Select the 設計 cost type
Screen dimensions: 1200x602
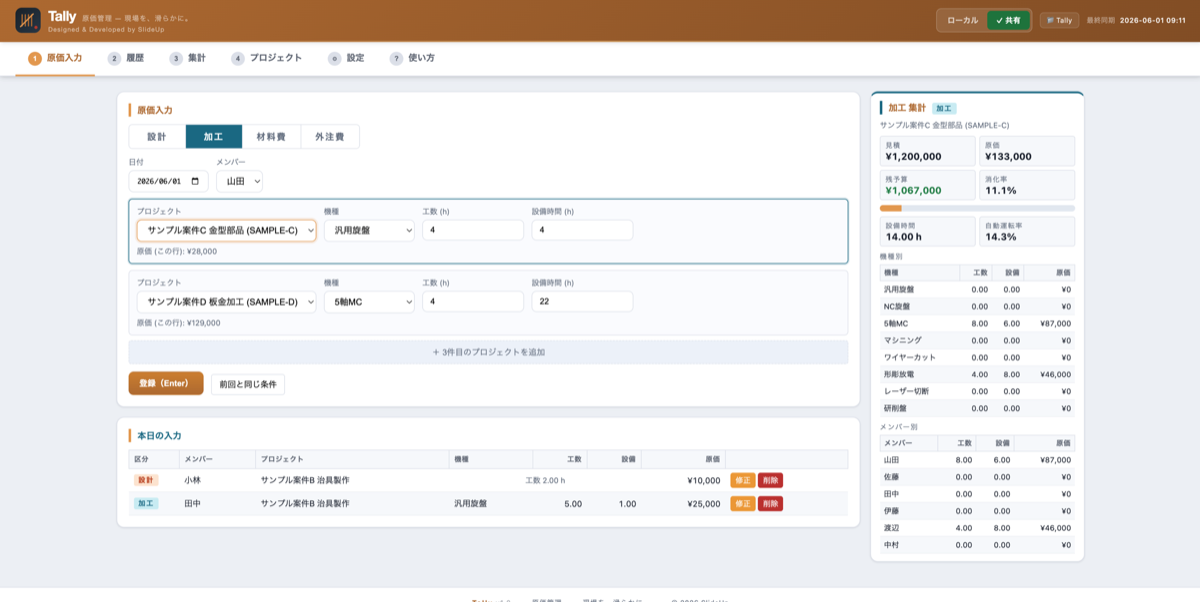click(157, 136)
